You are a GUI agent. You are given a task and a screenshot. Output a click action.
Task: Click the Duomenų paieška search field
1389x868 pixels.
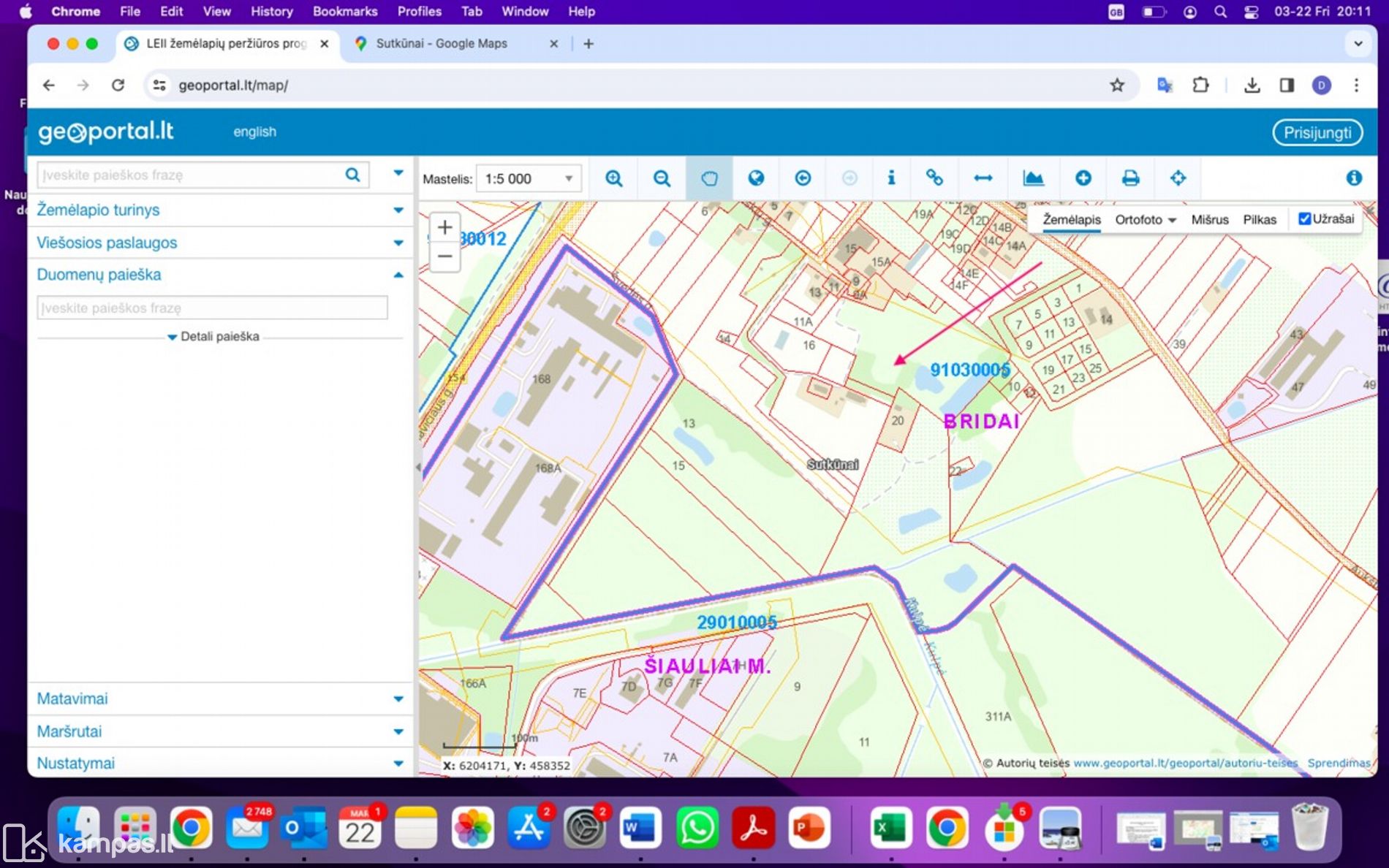[212, 308]
